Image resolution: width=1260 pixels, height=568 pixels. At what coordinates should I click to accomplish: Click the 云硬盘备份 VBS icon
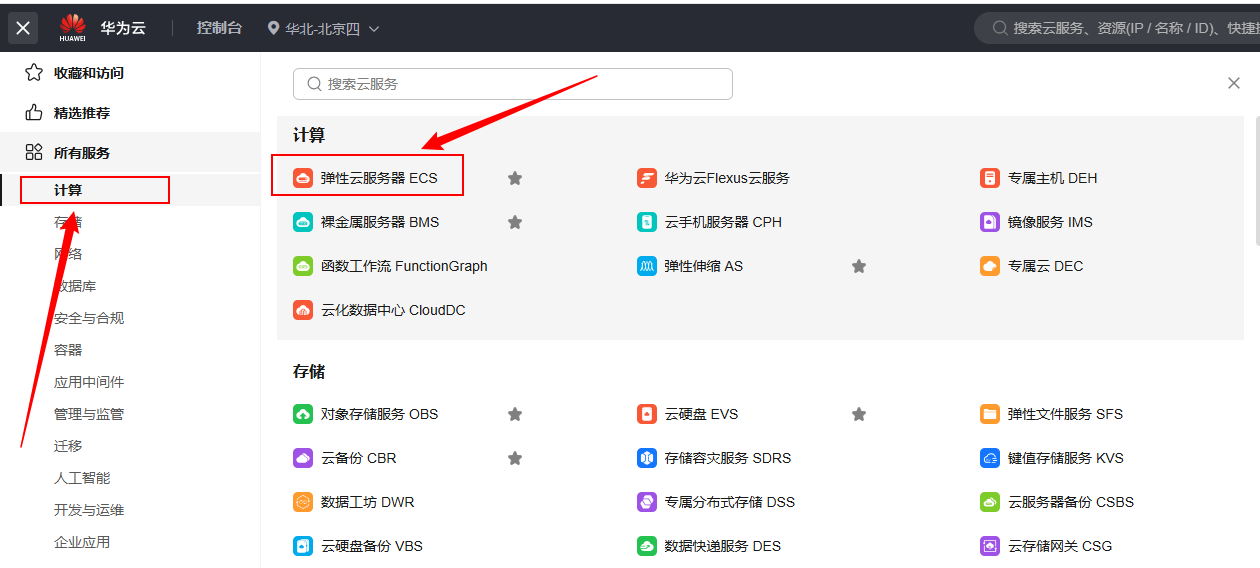(x=303, y=546)
